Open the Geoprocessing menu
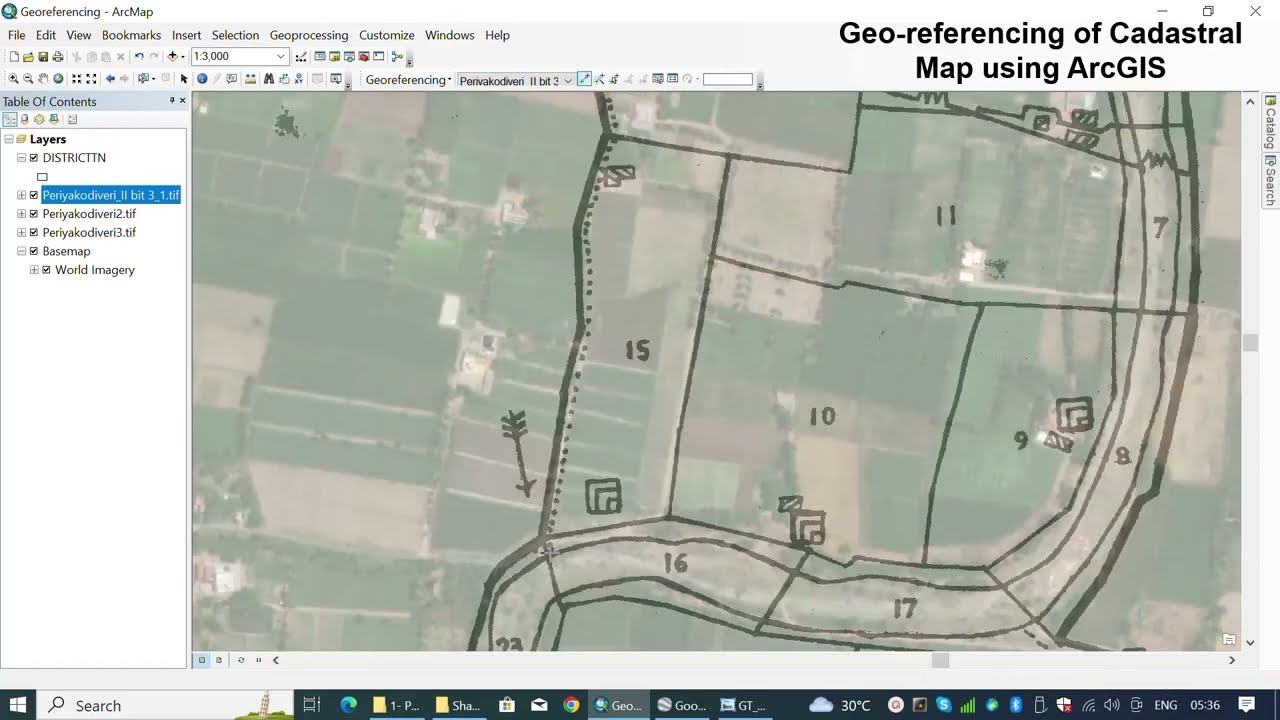The image size is (1280, 720). click(309, 35)
